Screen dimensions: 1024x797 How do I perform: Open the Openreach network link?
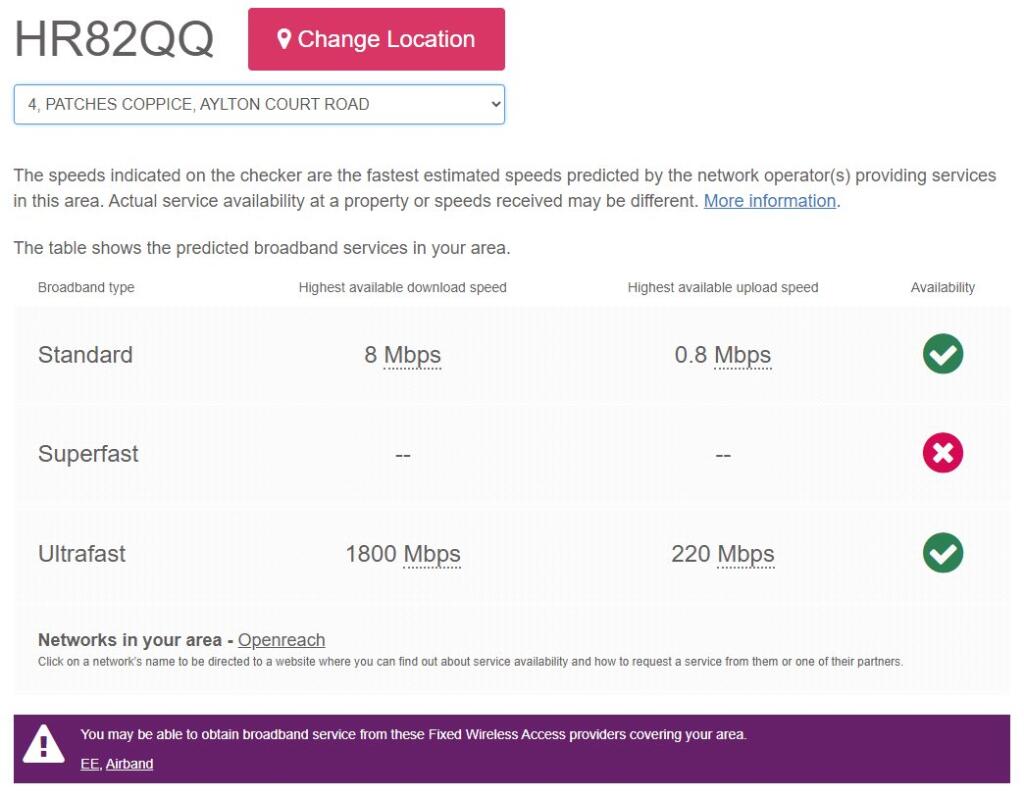pyautogui.click(x=281, y=640)
